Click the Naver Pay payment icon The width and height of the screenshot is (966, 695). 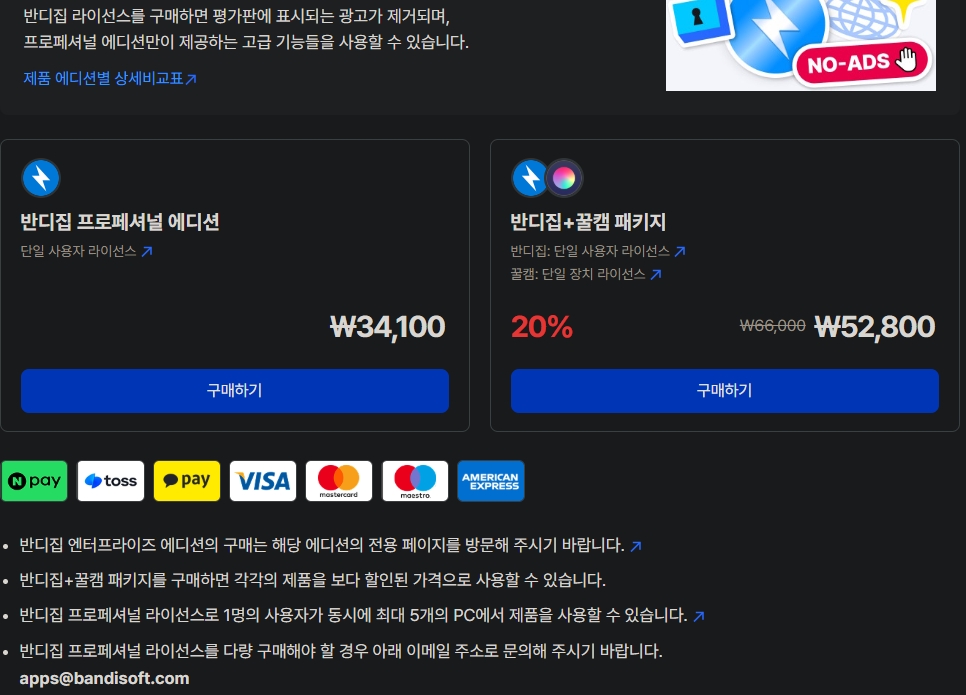(x=34, y=481)
